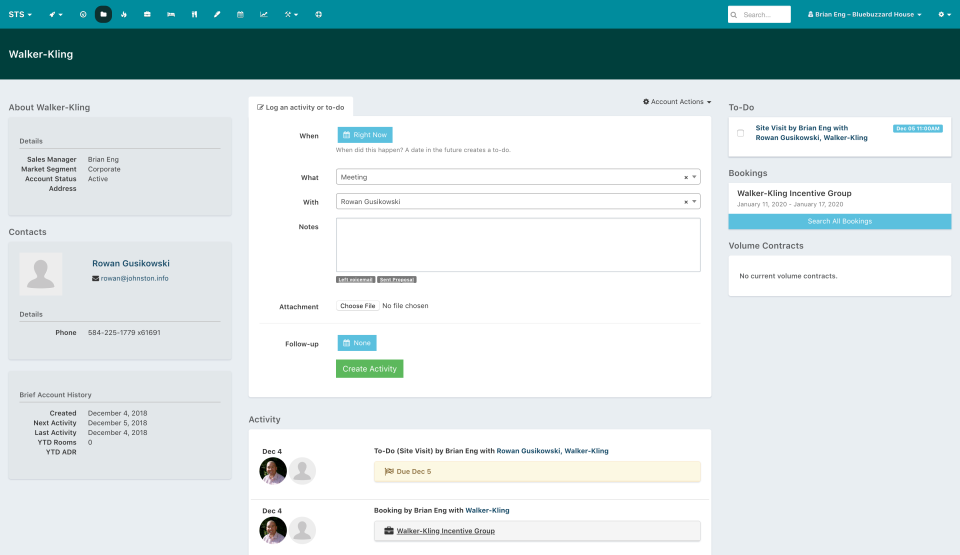
Task: Email rowan@johnston.info
Action: point(134,278)
